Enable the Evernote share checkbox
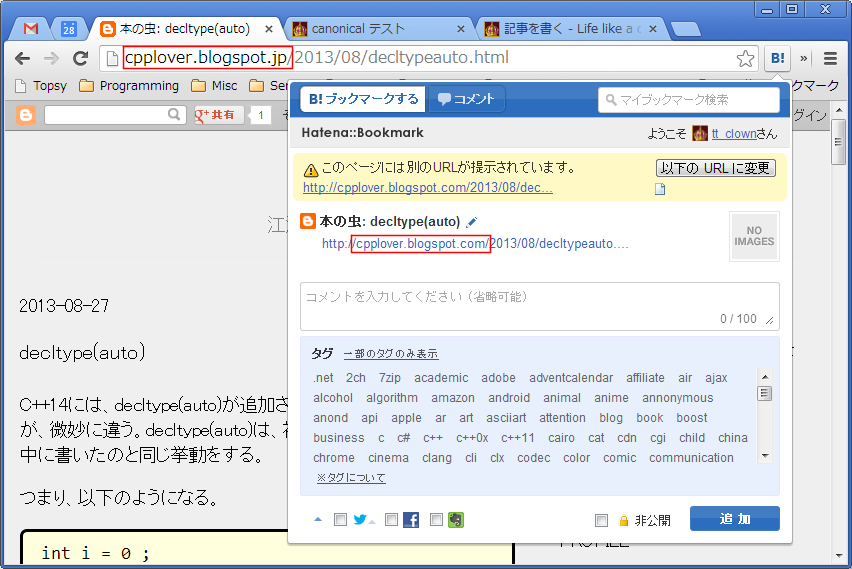Viewport: 852px width, 569px height. (x=436, y=520)
